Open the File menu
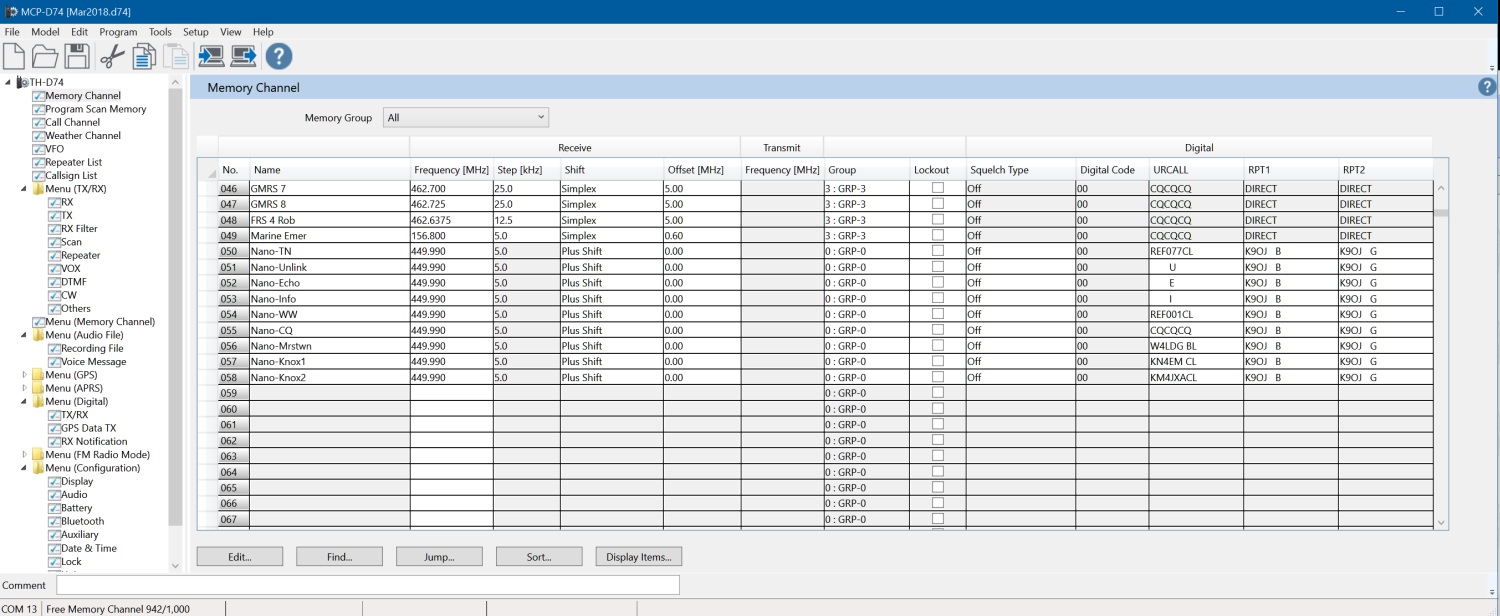Image resolution: width=1500 pixels, height=616 pixels. coord(12,32)
